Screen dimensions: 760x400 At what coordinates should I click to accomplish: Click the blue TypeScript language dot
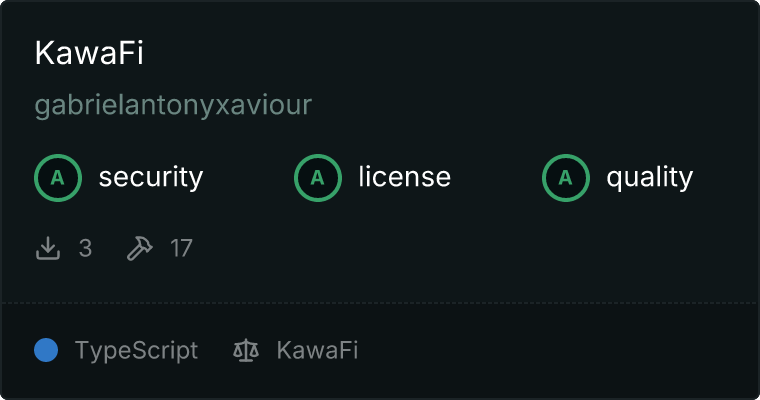(x=46, y=350)
